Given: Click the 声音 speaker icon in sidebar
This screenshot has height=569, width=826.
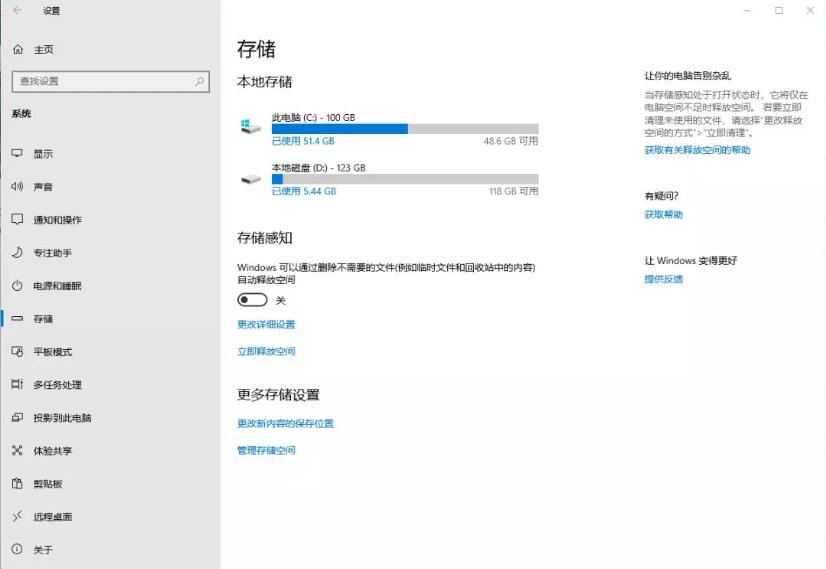Looking at the screenshot, I should pos(17,186).
